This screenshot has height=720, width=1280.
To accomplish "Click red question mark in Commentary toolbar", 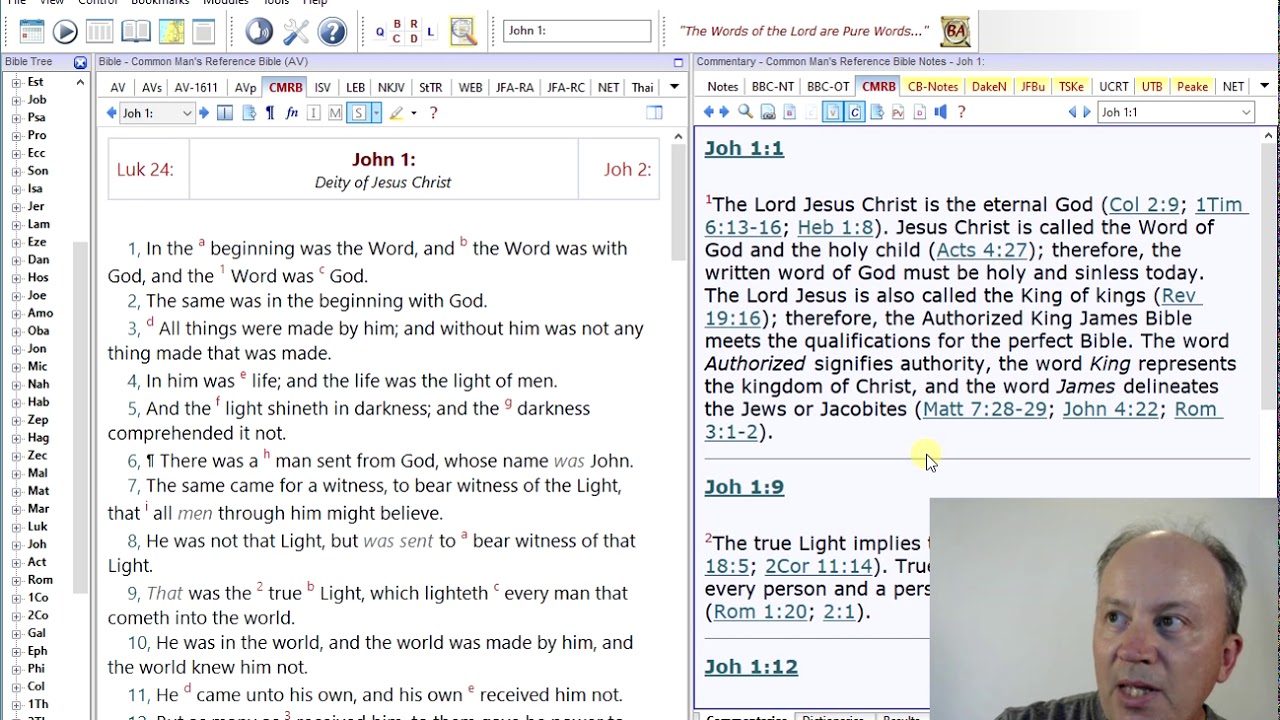I will click(x=961, y=112).
